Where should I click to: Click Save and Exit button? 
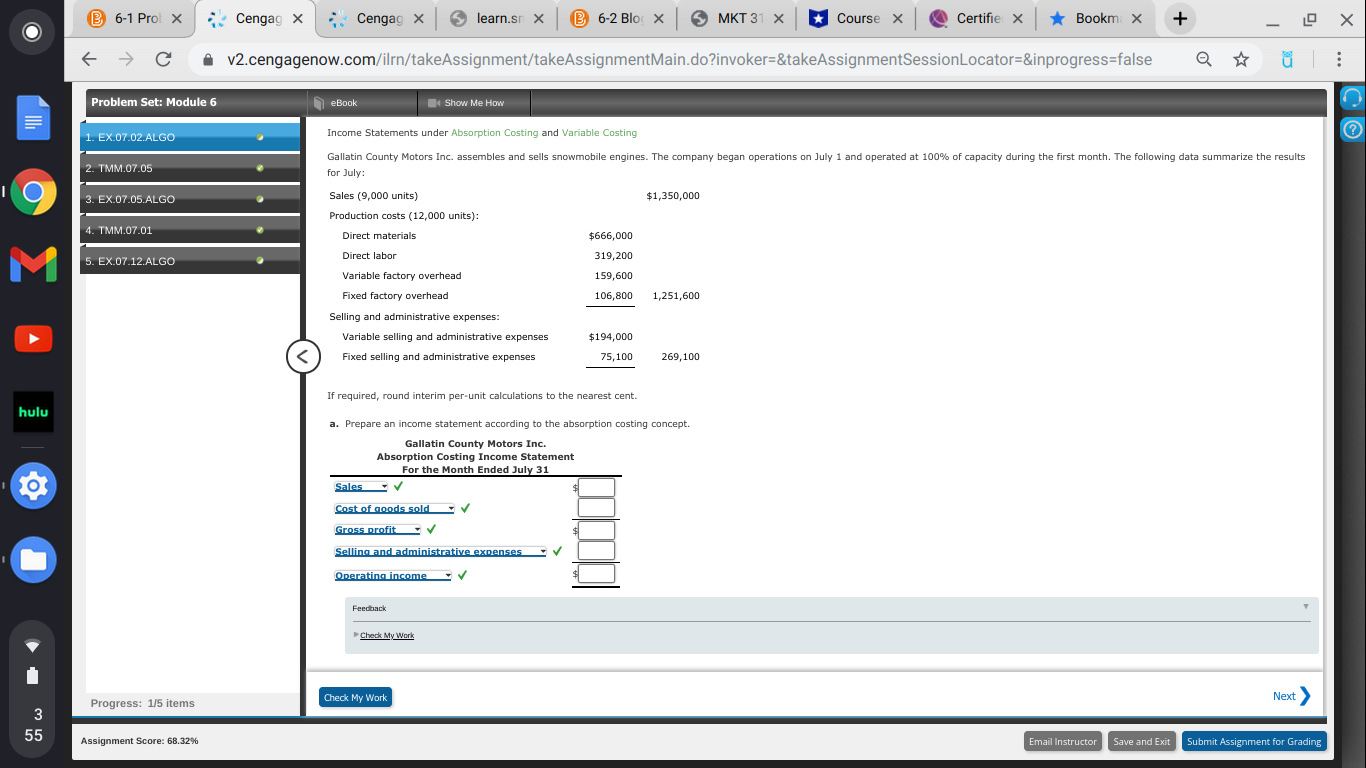tap(1141, 741)
